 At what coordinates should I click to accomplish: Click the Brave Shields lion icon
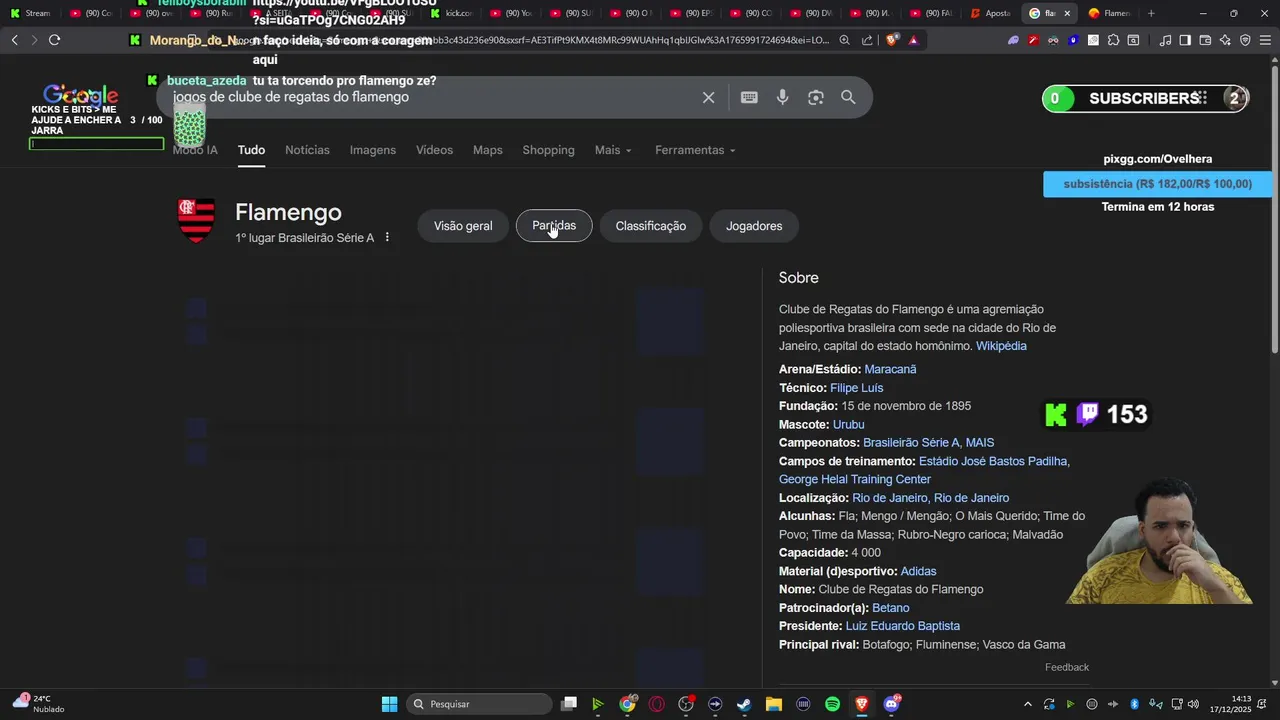(892, 40)
